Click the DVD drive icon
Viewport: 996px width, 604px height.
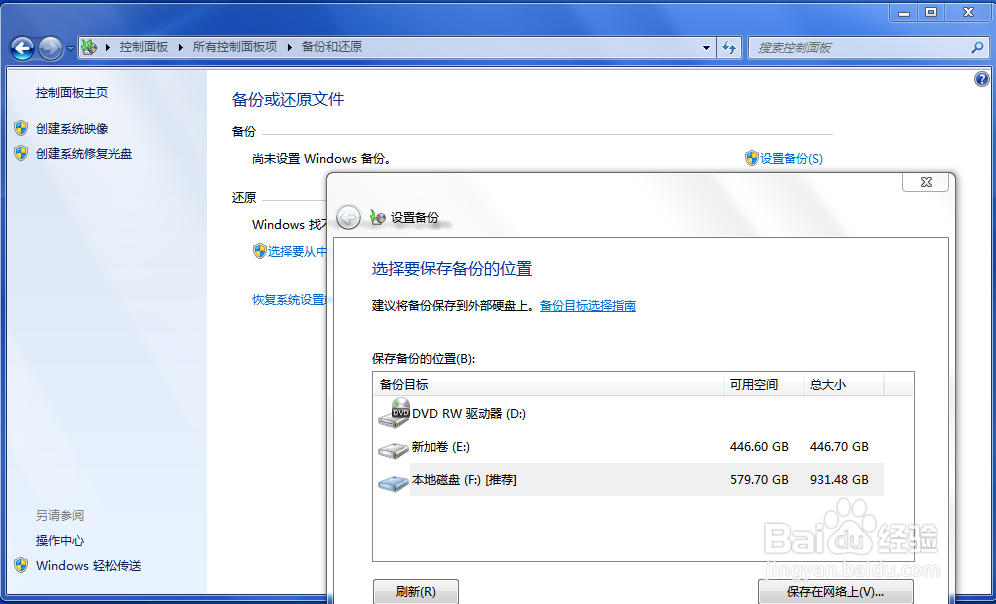point(394,413)
